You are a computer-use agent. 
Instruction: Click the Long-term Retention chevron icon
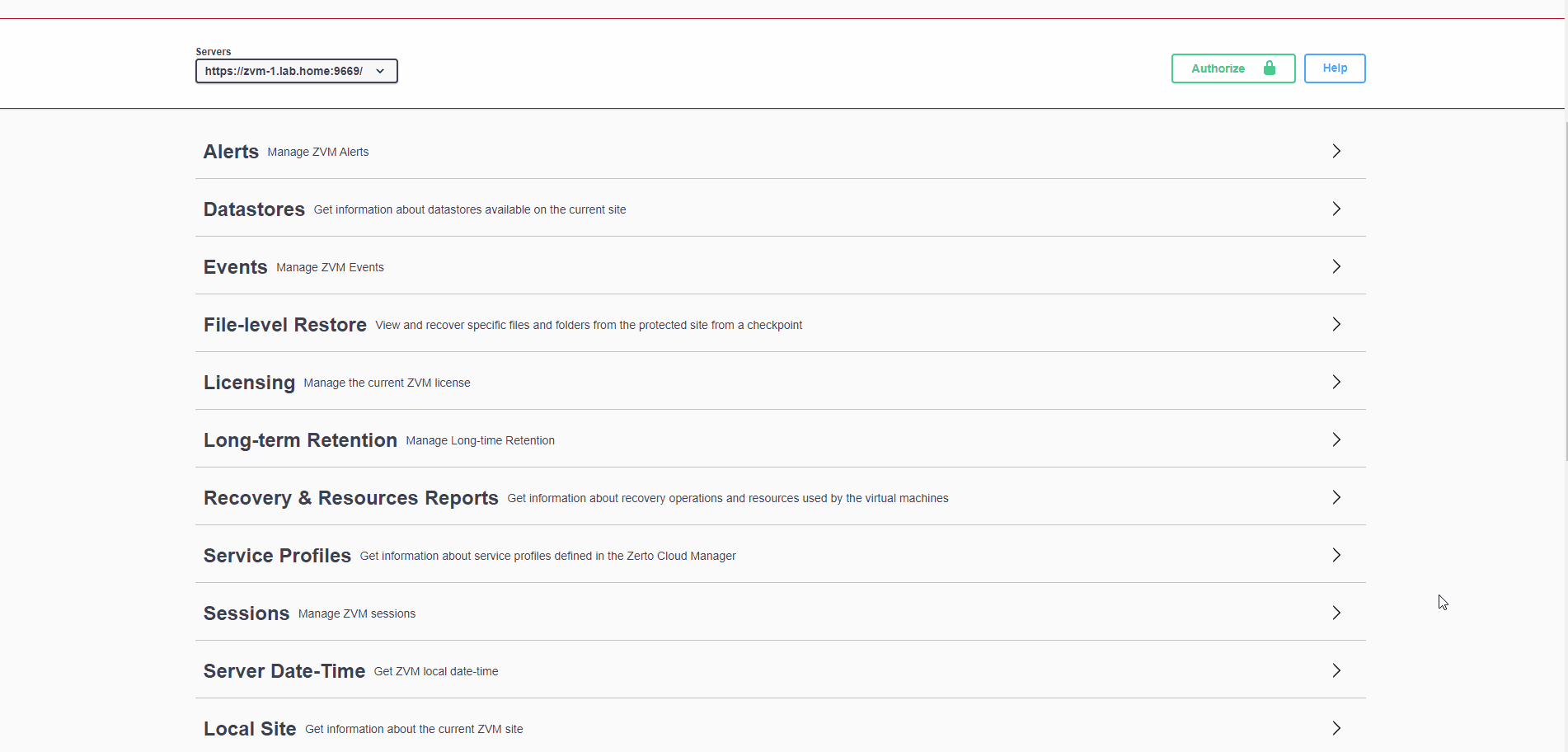click(1336, 440)
